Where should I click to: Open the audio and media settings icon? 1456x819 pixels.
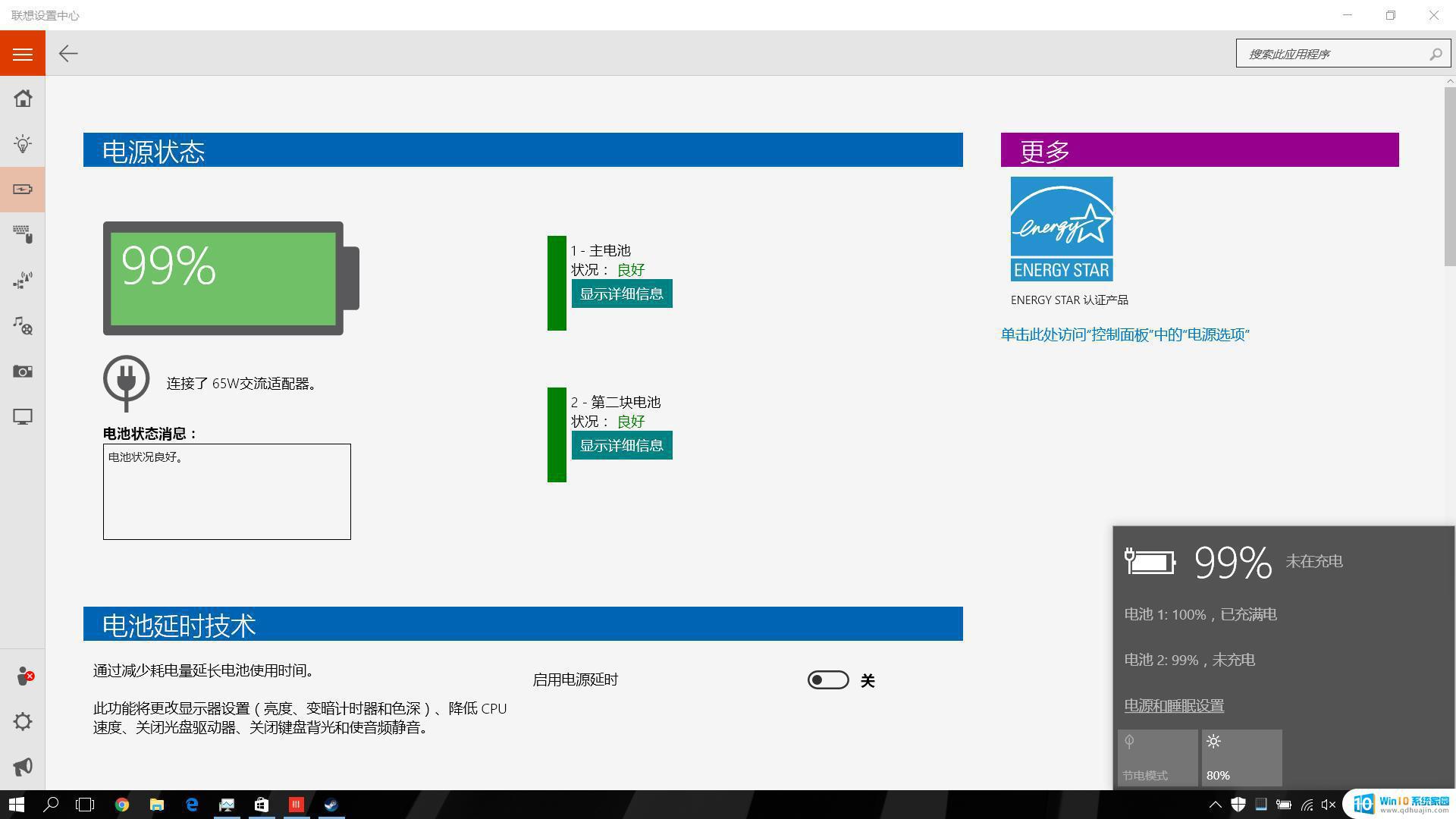23,326
